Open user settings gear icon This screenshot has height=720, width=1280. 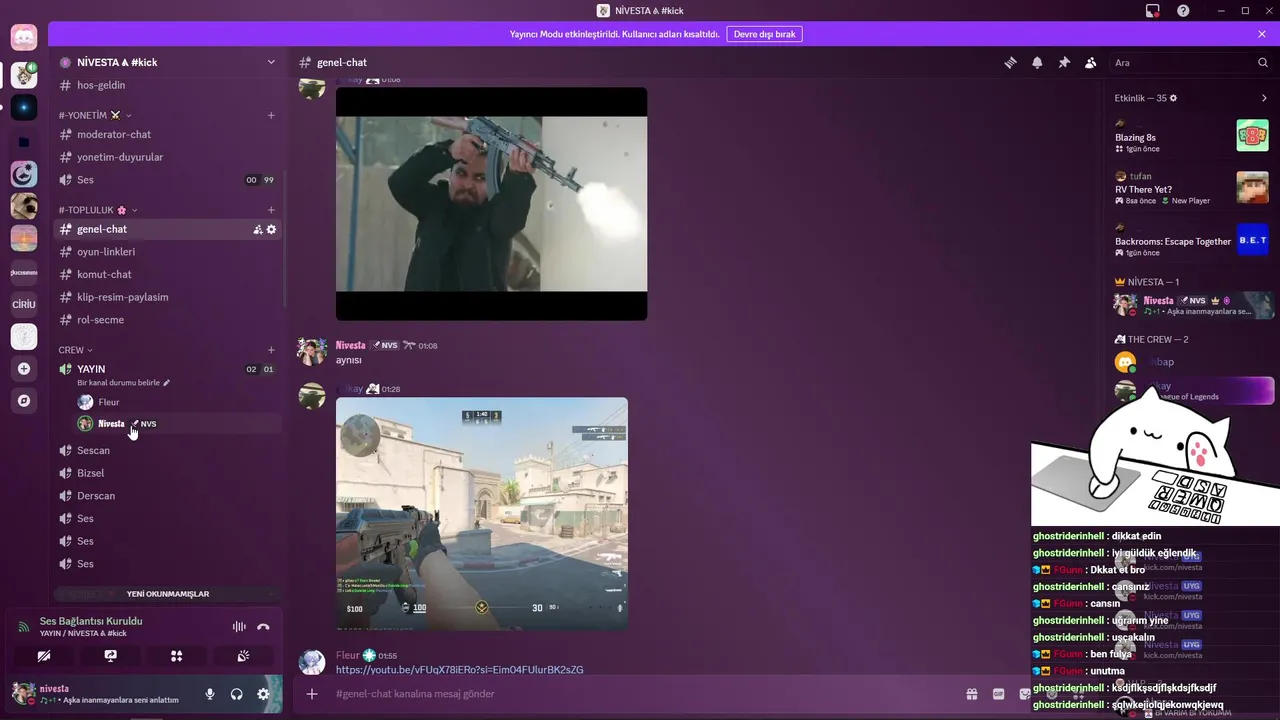(x=263, y=694)
